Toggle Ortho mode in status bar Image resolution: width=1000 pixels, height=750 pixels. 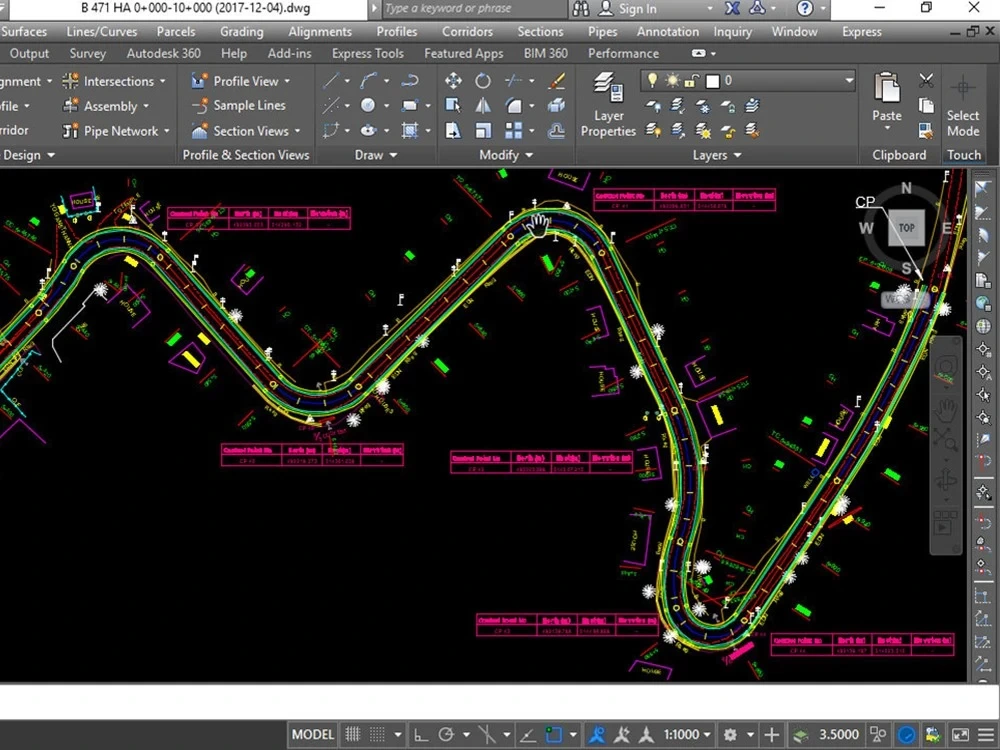tap(420, 735)
